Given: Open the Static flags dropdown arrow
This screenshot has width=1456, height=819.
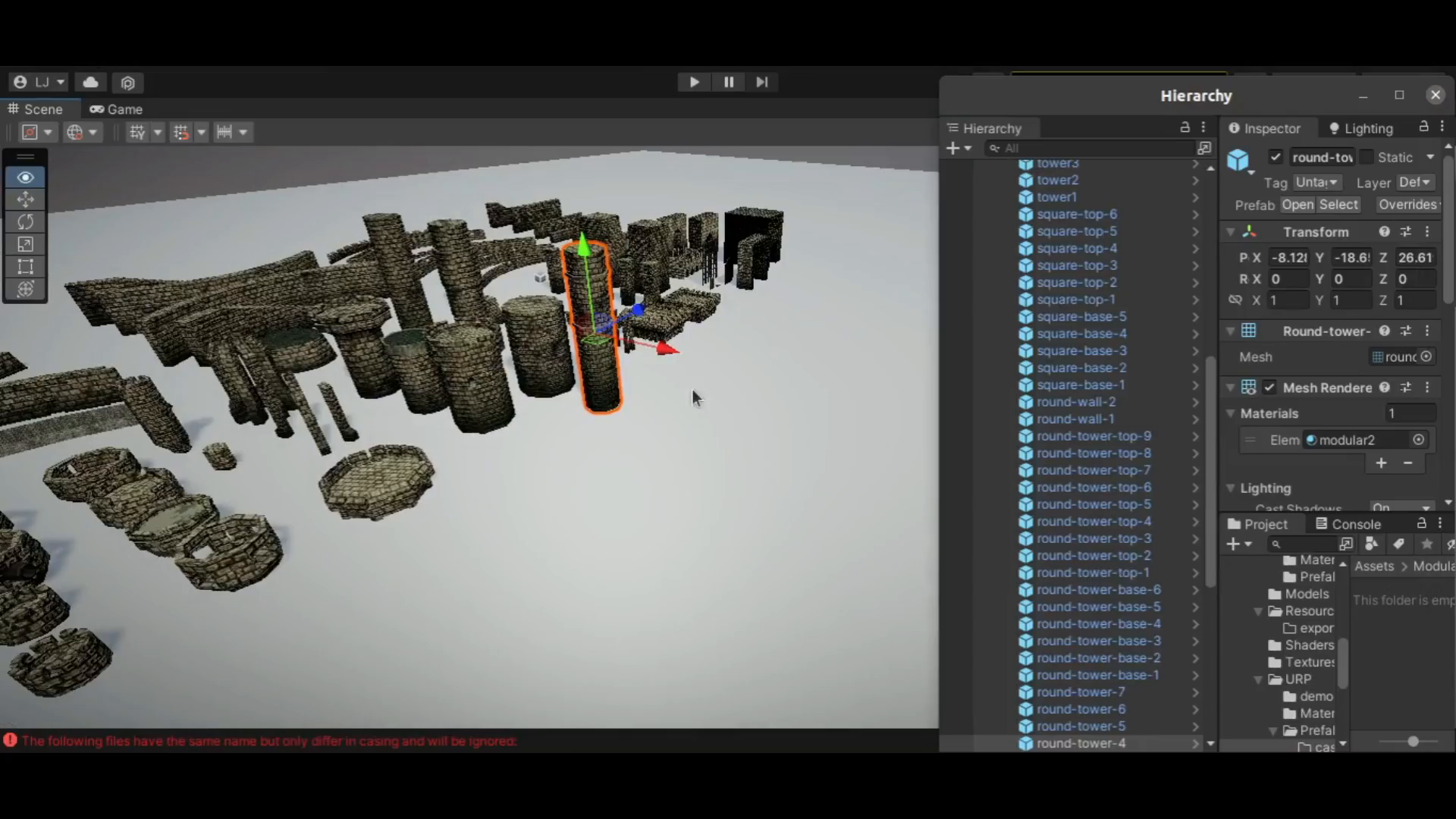Looking at the screenshot, I should click(x=1430, y=157).
